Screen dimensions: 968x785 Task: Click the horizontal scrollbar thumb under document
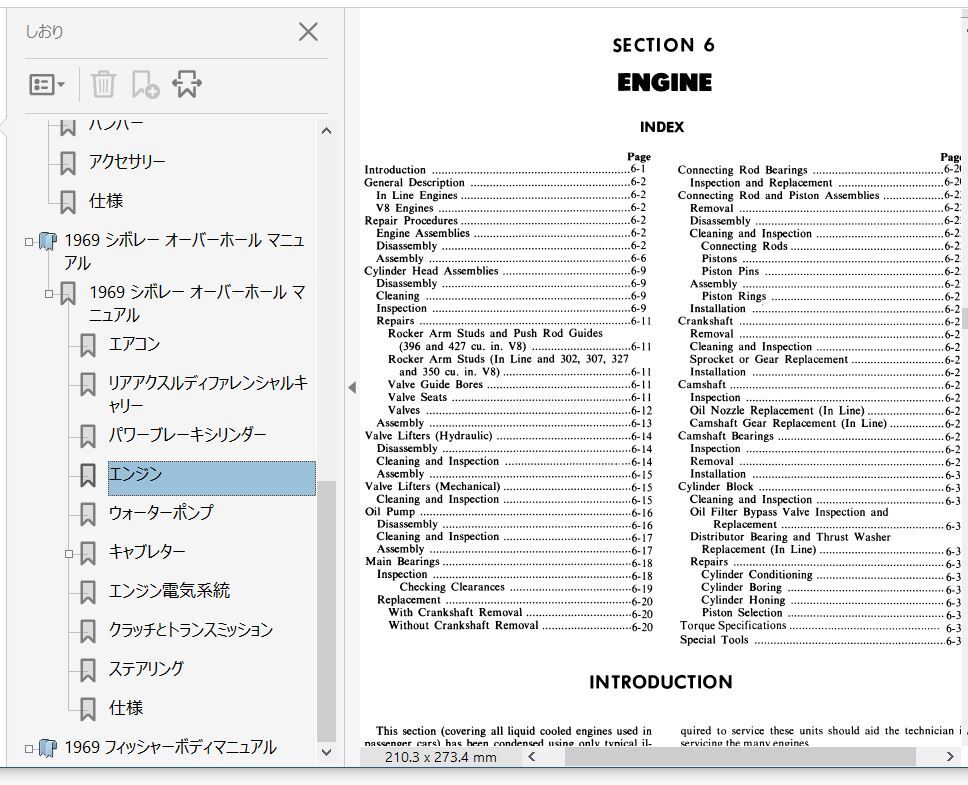(740, 756)
